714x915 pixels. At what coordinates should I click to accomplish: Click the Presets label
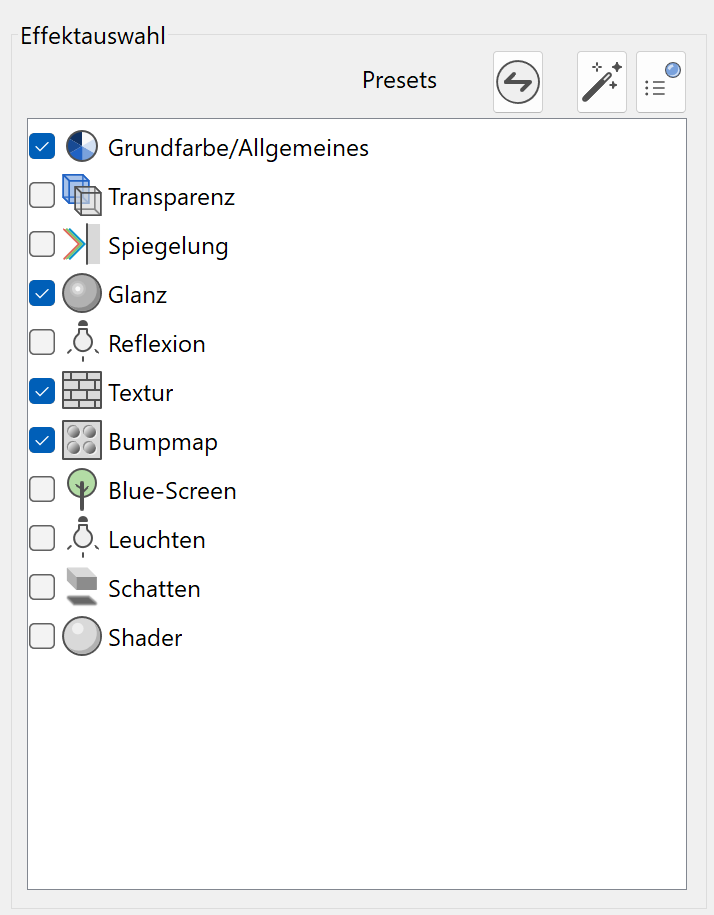point(400,81)
